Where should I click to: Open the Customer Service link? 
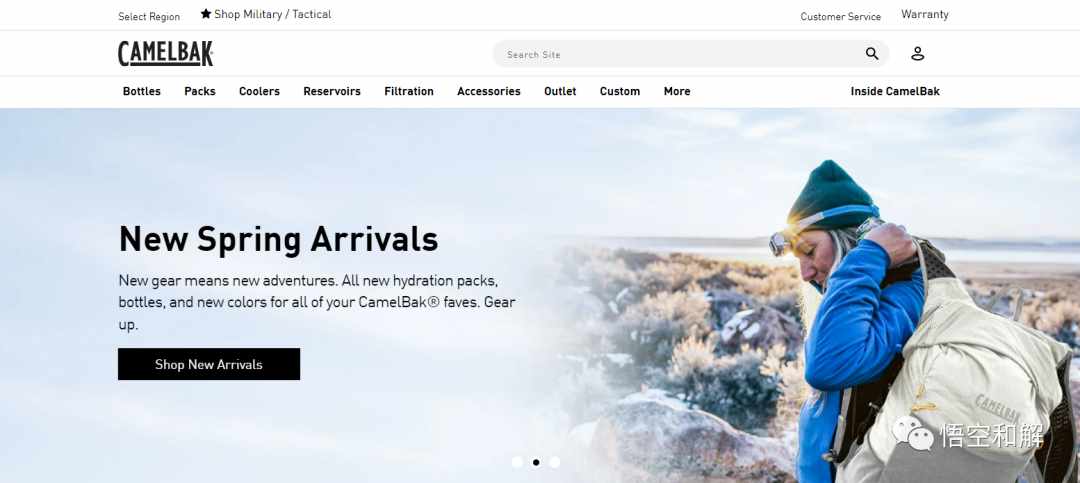(x=840, y=17)
